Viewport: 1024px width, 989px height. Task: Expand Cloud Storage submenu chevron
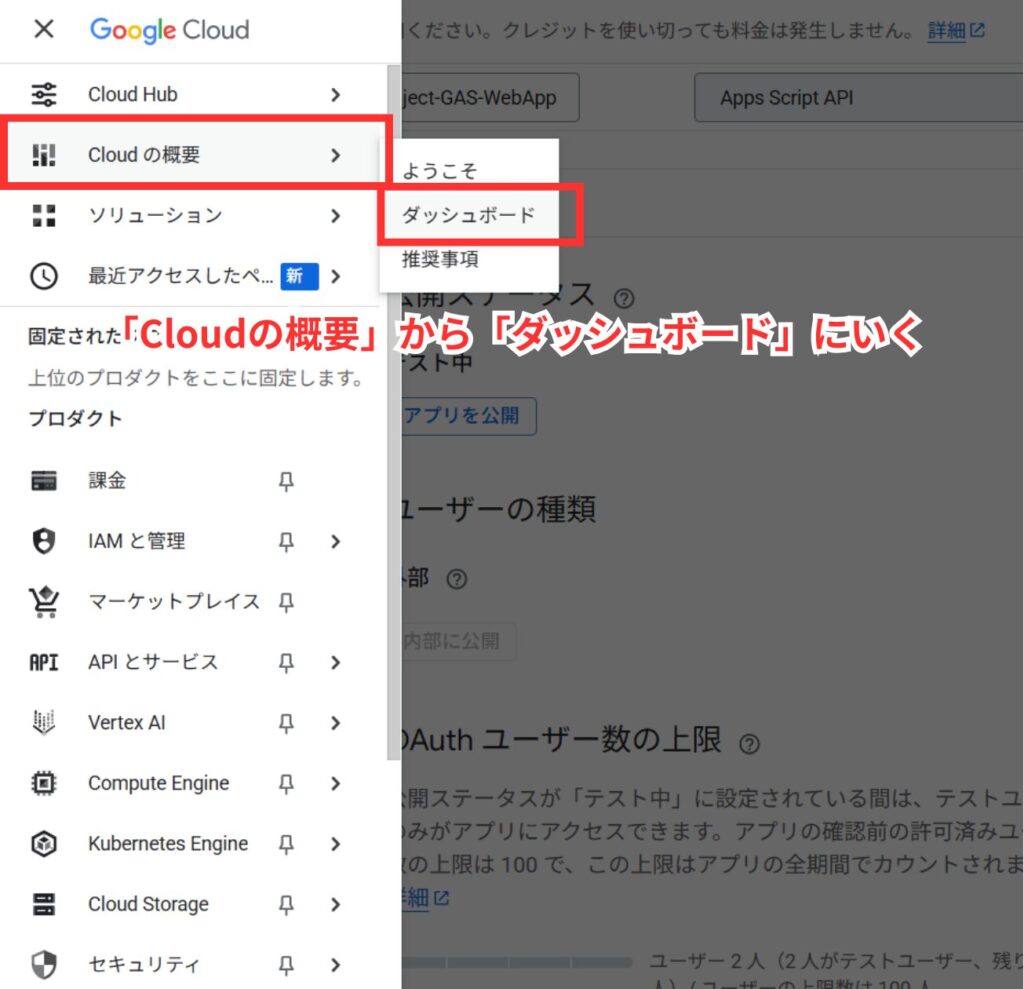pyautogui.click(x=336, y=904)
